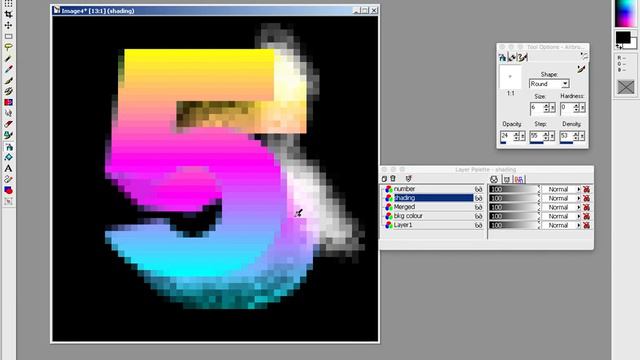Toggle lock transparency for number layer

587,189
